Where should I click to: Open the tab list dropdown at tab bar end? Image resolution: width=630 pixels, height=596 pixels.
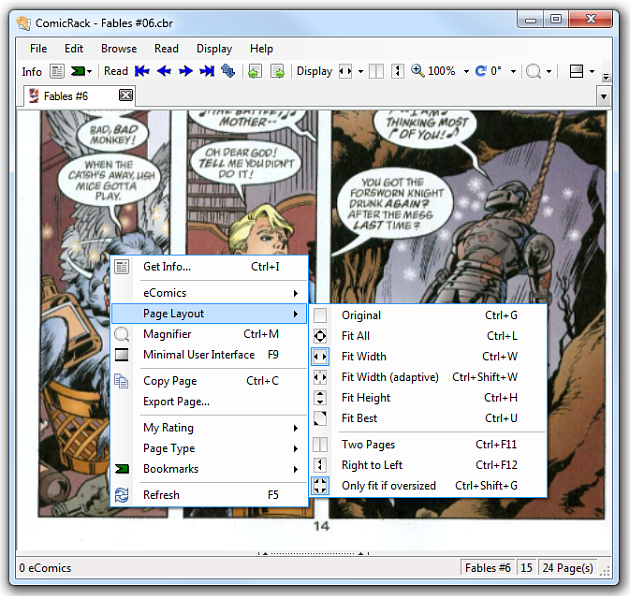[x=603, y=96]
